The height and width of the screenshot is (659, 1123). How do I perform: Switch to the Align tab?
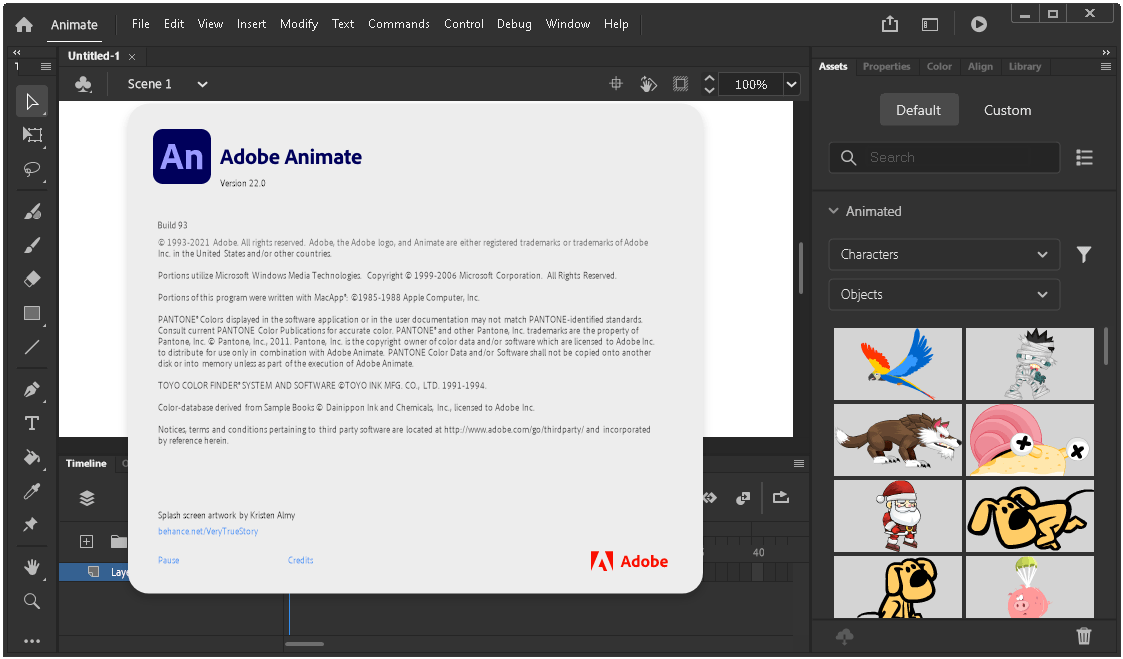[980, 67]
